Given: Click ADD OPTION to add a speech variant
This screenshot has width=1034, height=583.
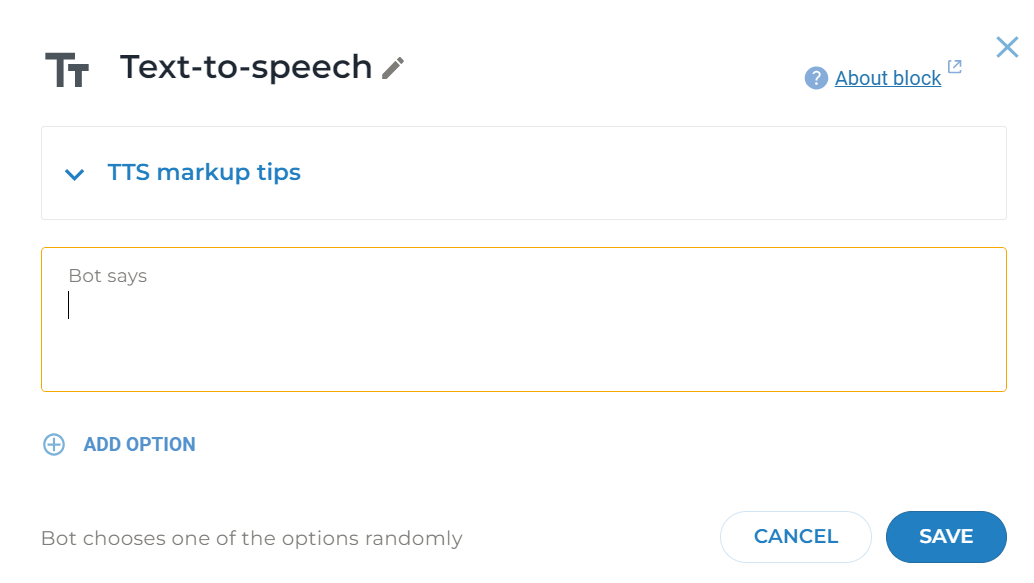Looking at the screenshot, I should [139, 444].
